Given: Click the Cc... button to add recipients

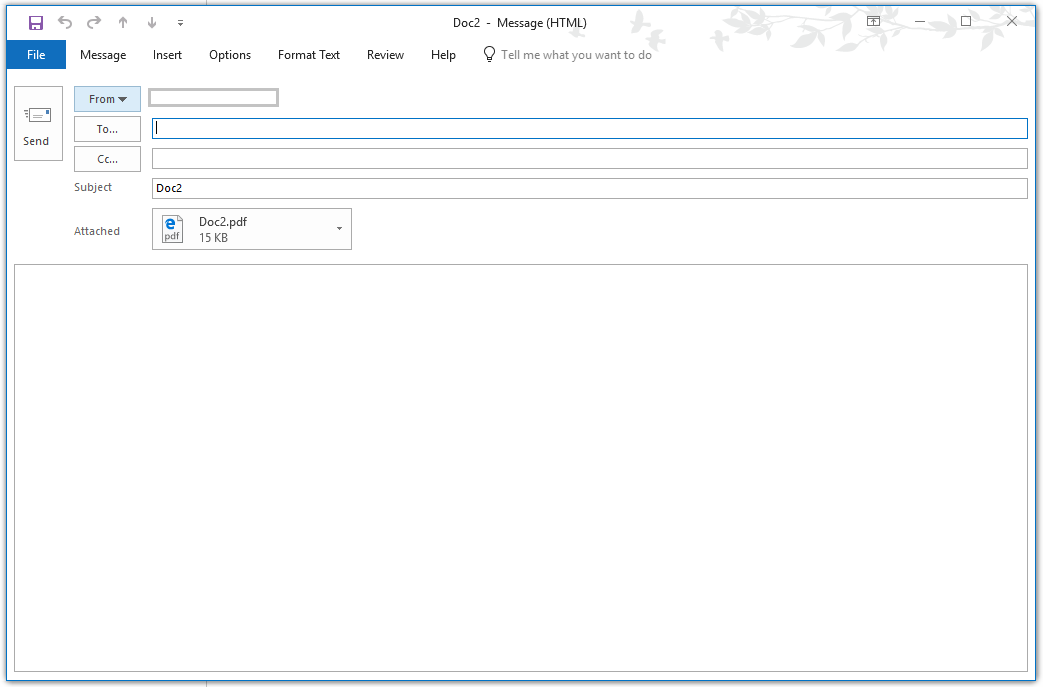Looking at the screenshot, I should [107, 159].
